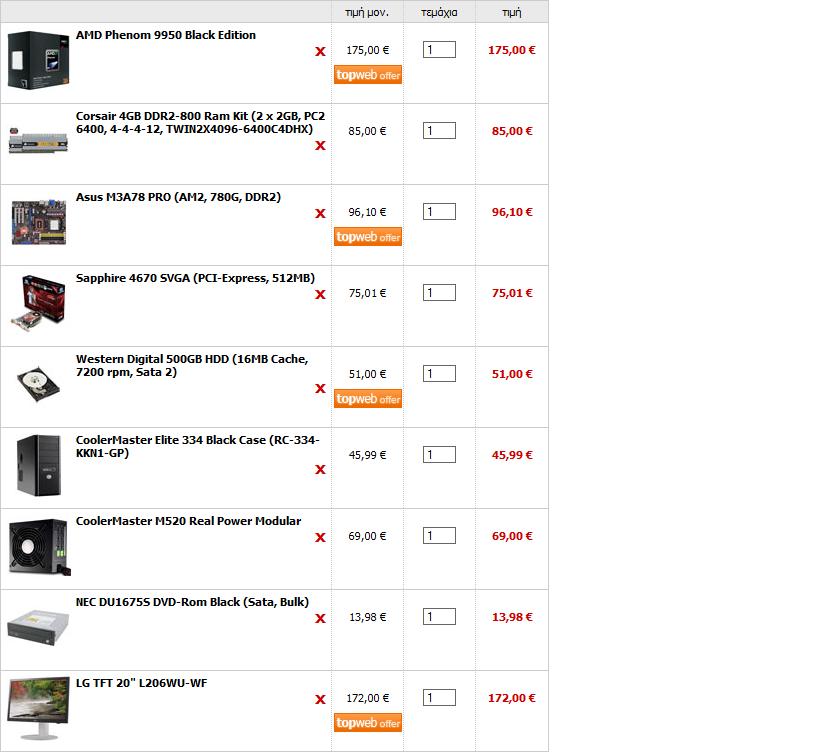
Task: Open LG TFT 20" L206WU-WF product link
Action: coord(141,683)
